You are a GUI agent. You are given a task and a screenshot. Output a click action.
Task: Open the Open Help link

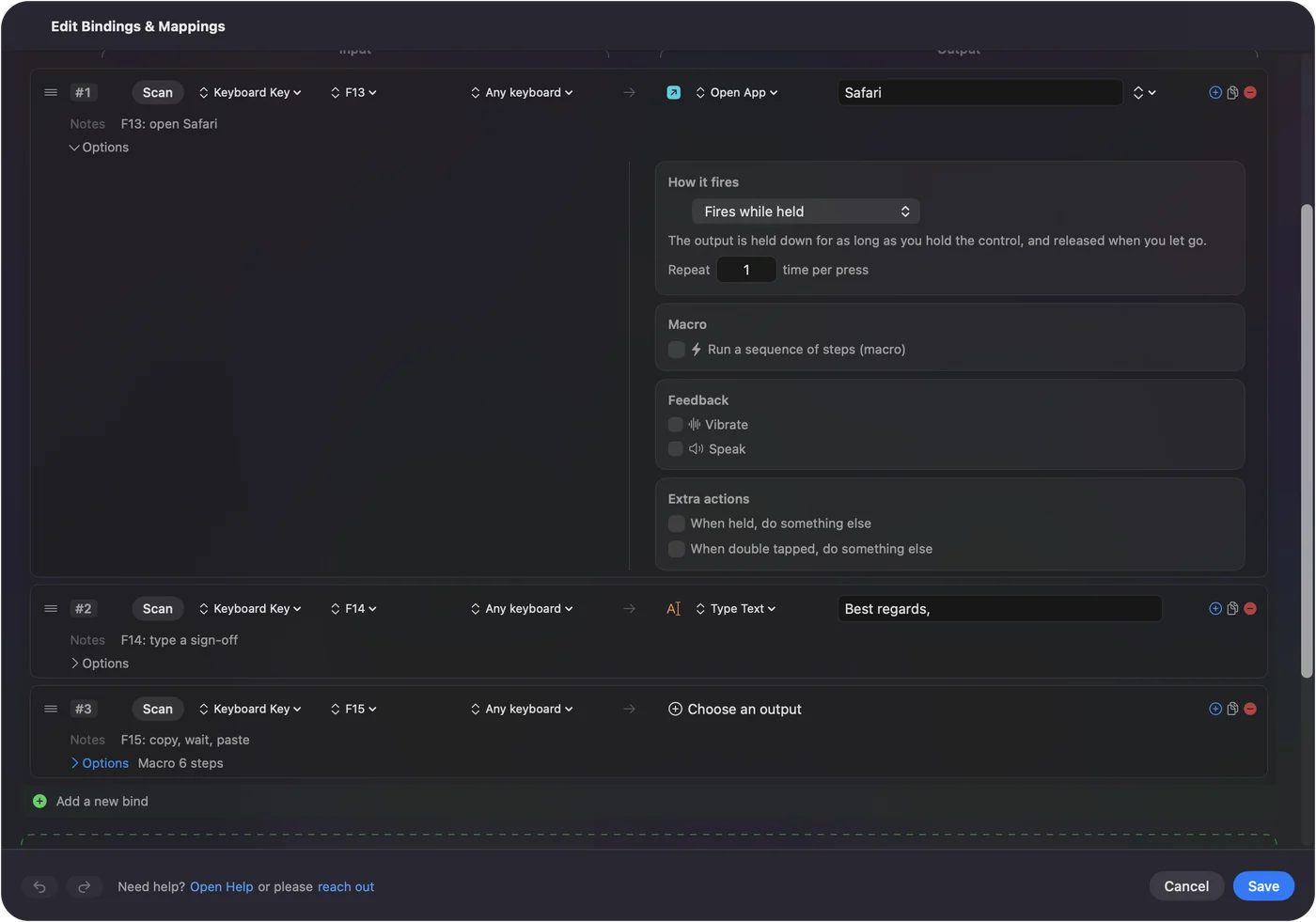tap(222, 886)
